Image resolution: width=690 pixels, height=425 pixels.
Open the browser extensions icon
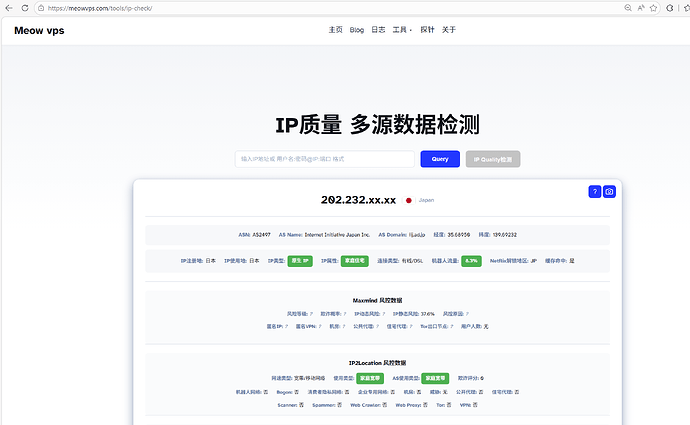tap(670, 8)
